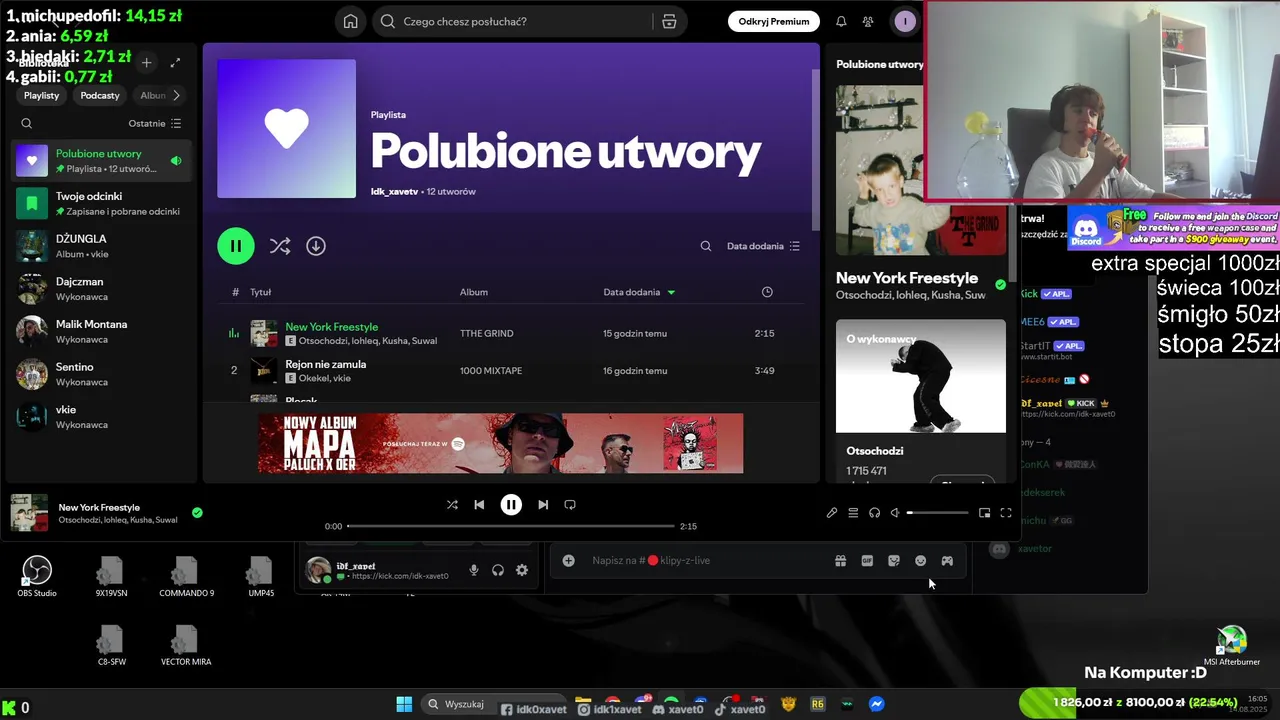The image size is (1280, 720).
Task: Click Polubione utwory heart cover art
Action: coord(286,128)
